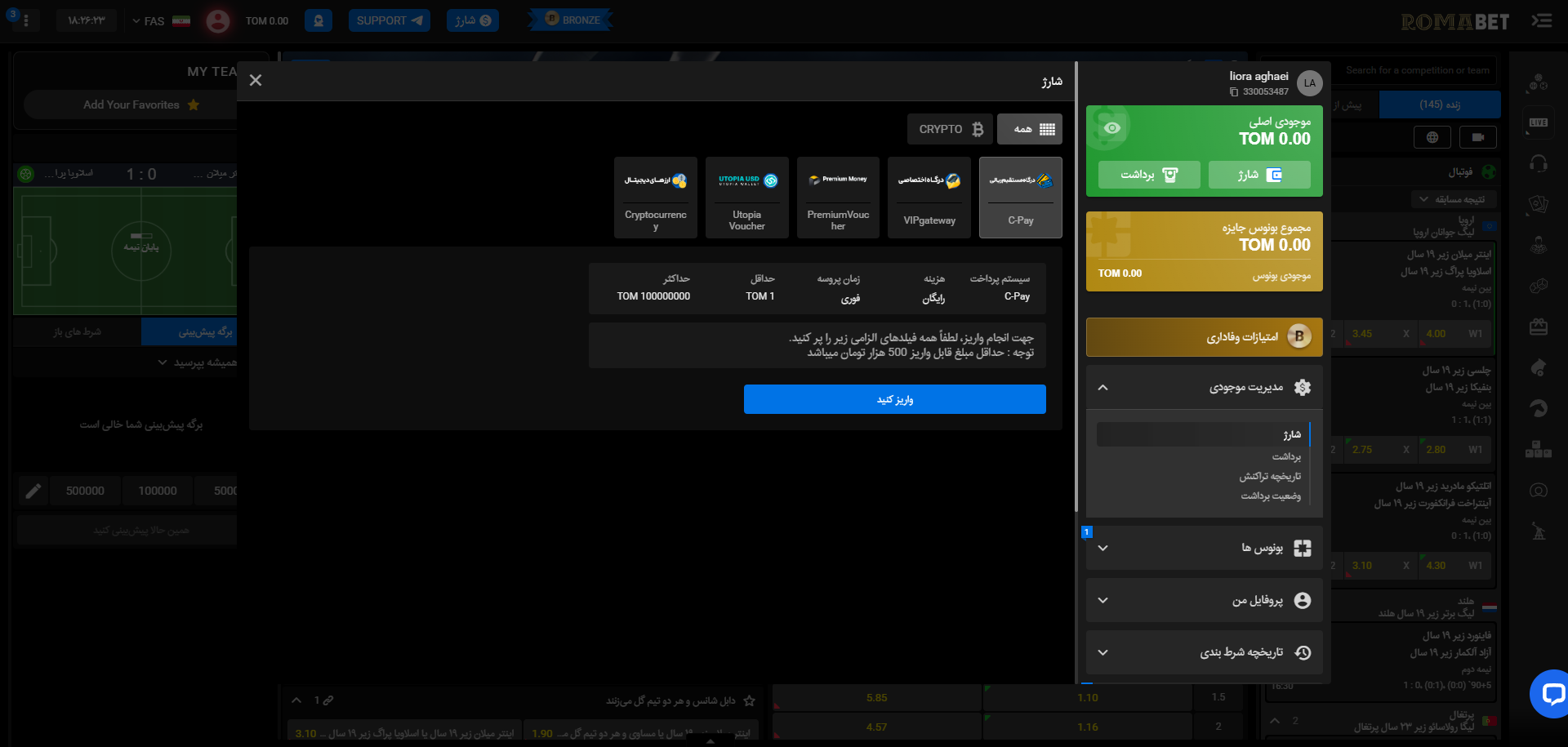This screenshot has height=747, width=1568.
Task: Click the blue deposit submit button
Action: point(894,399)
